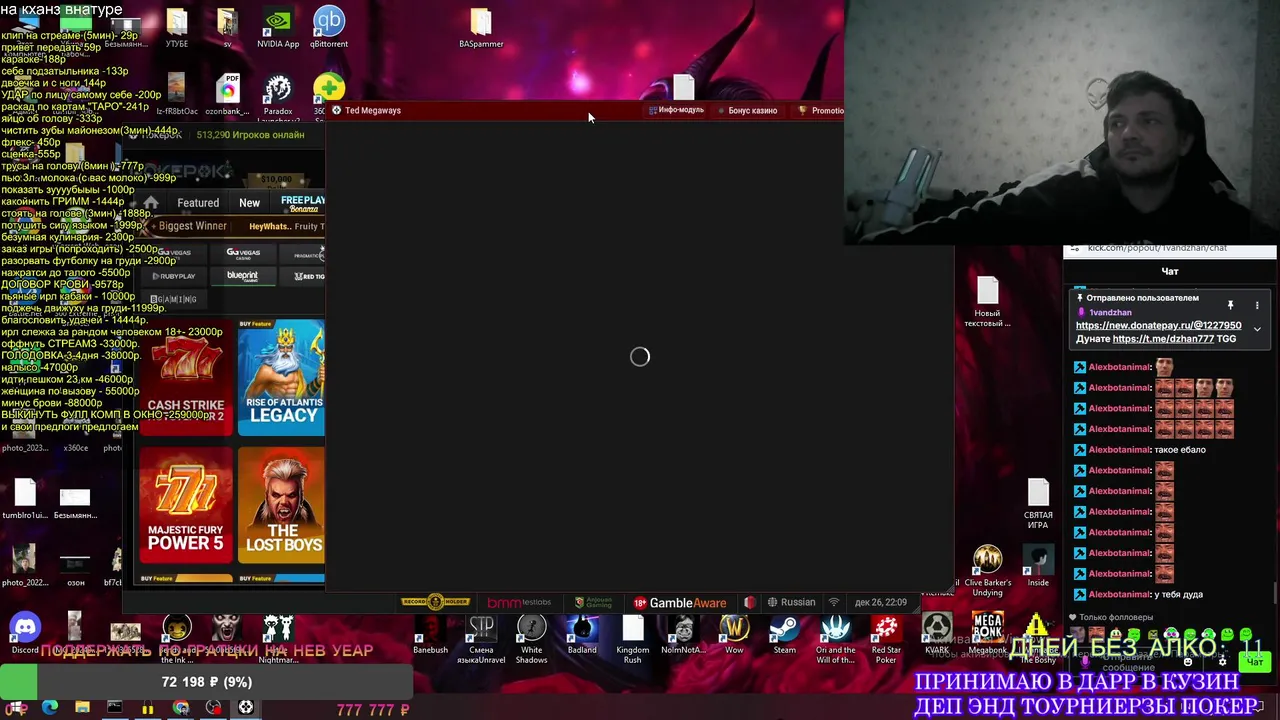Image resolution: width=1280 pixels, height=720 pixels.
Task: Expand the pinned message chevron in chat
Action: click(x=1257, y=328)
